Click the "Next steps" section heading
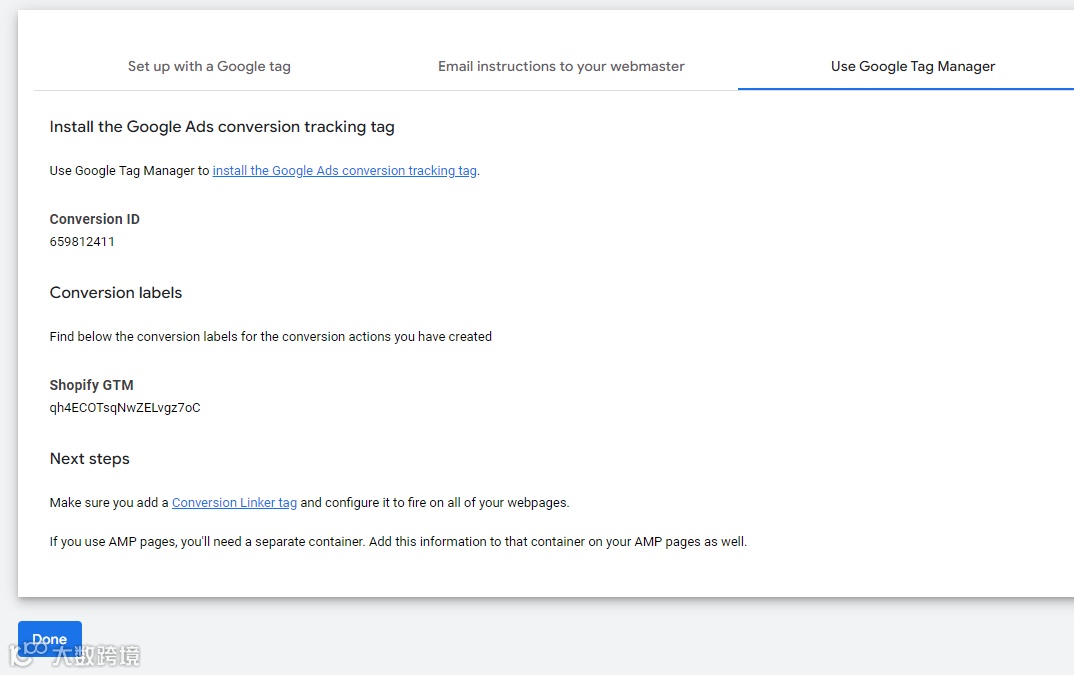This screenshot has width=1074, height=675. pos(90,459)
